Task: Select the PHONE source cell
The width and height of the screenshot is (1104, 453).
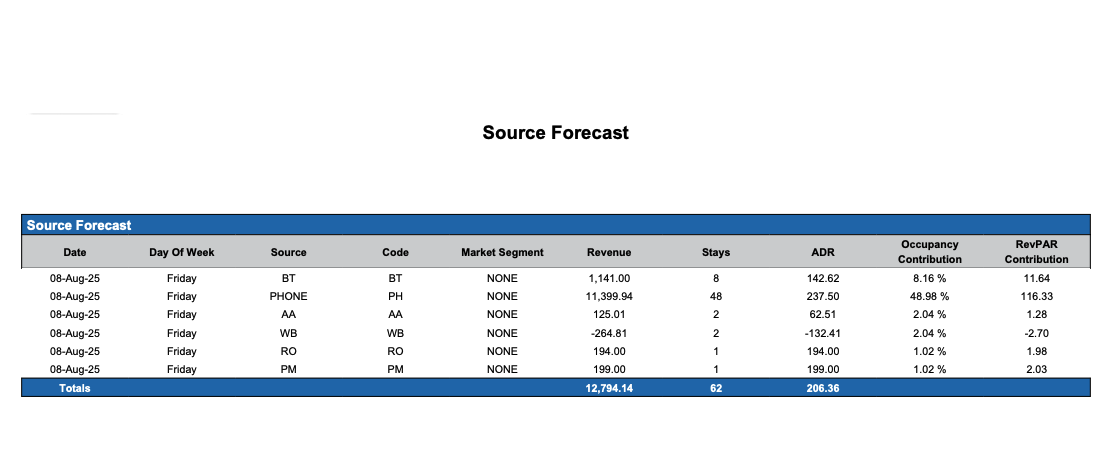Action: tap(288, 296)
